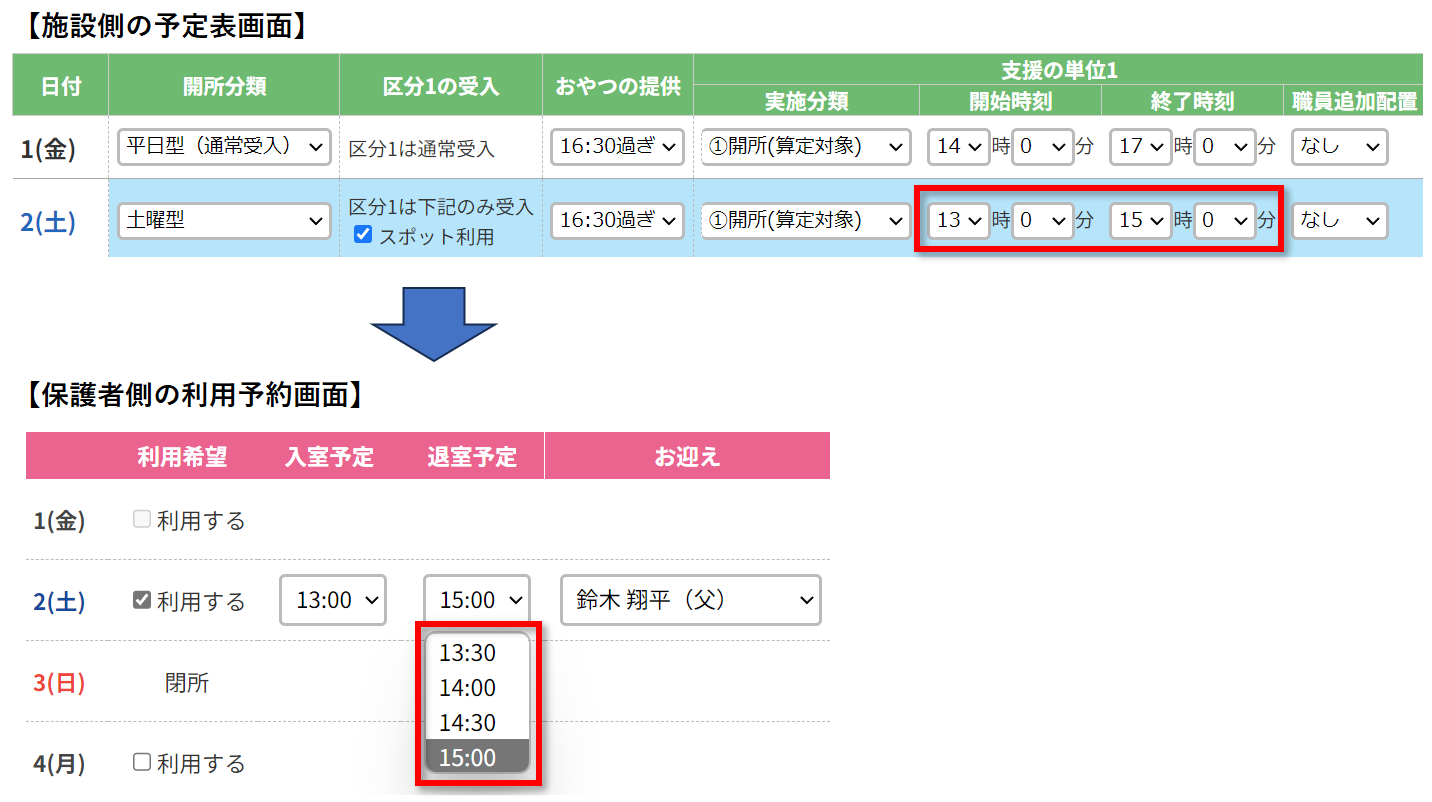Image resolution: width=1432 pixels, height=802 pixels.
Task: Open start hour 13 dropdown for 2(土)
Action: 958,221
